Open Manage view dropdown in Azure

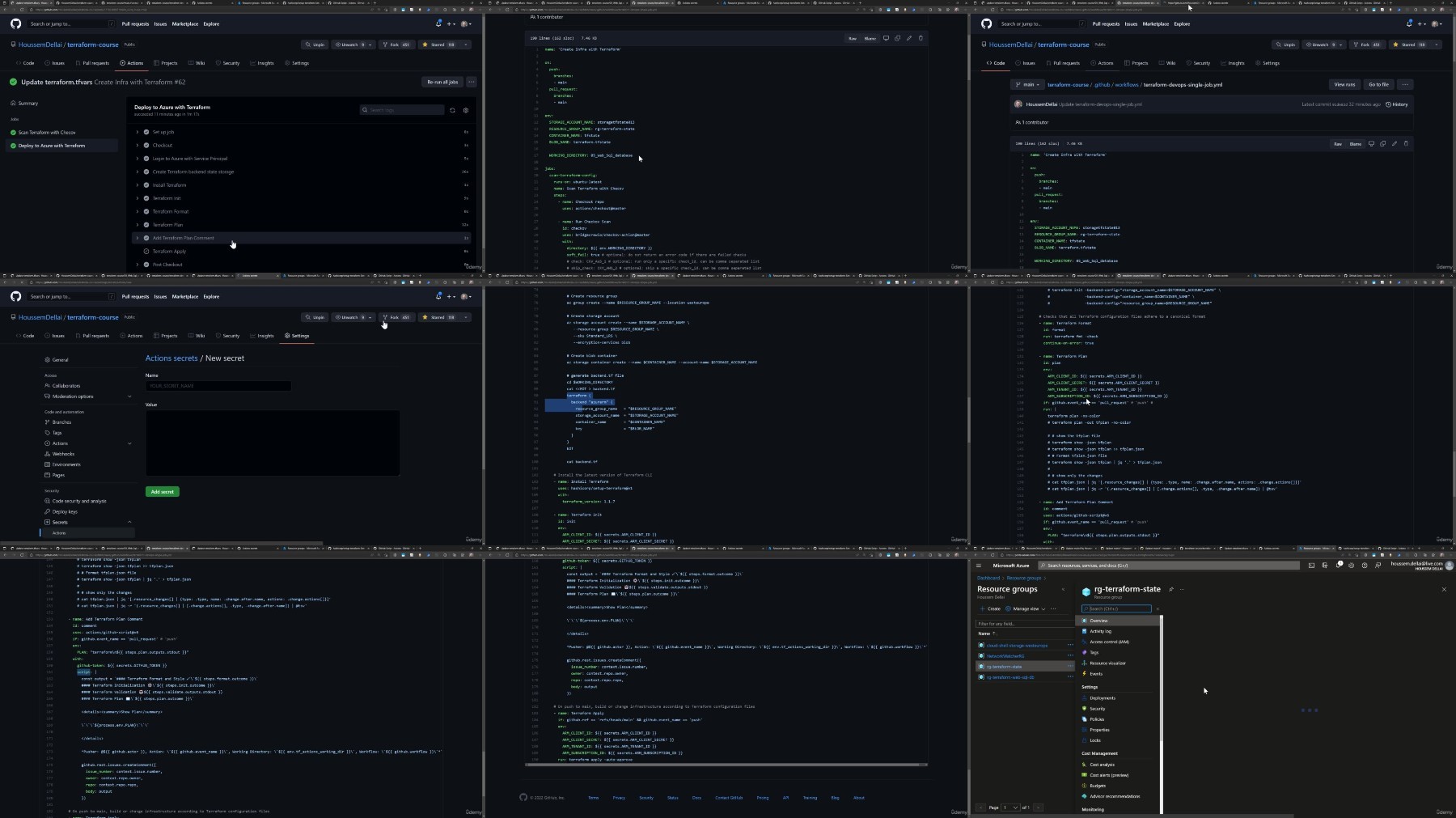(1026, 608)
